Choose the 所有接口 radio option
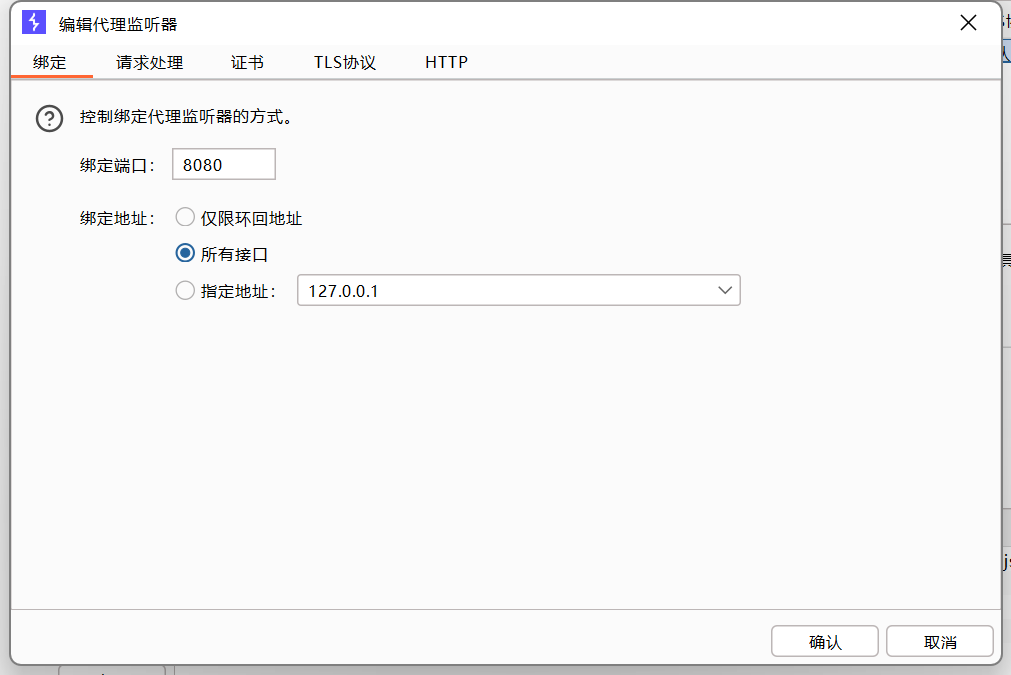This screenshot has height=675, width=1011. click(185, 254)
